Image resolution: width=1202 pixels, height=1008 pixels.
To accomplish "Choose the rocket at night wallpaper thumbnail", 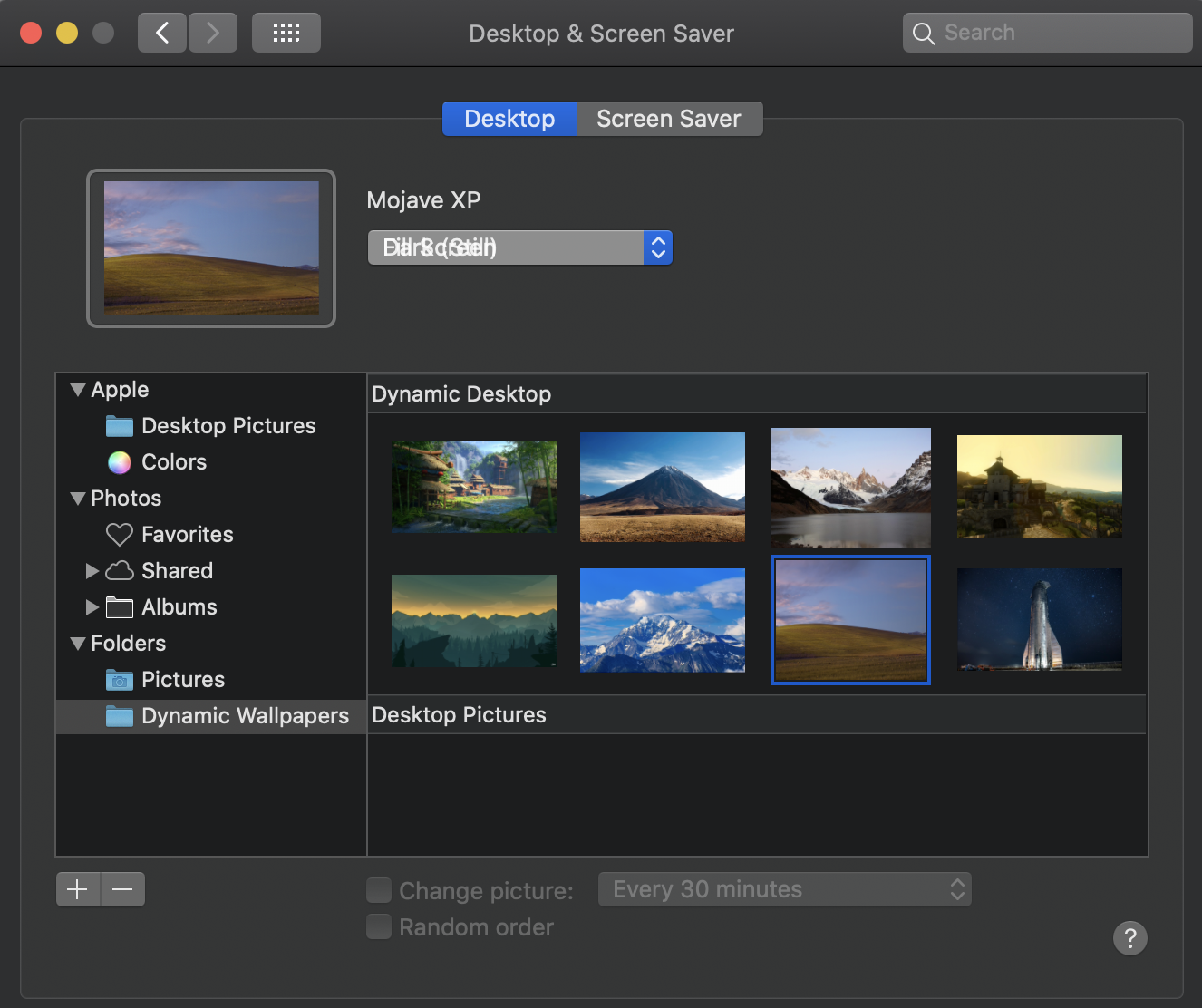I will coord(1040,619).
